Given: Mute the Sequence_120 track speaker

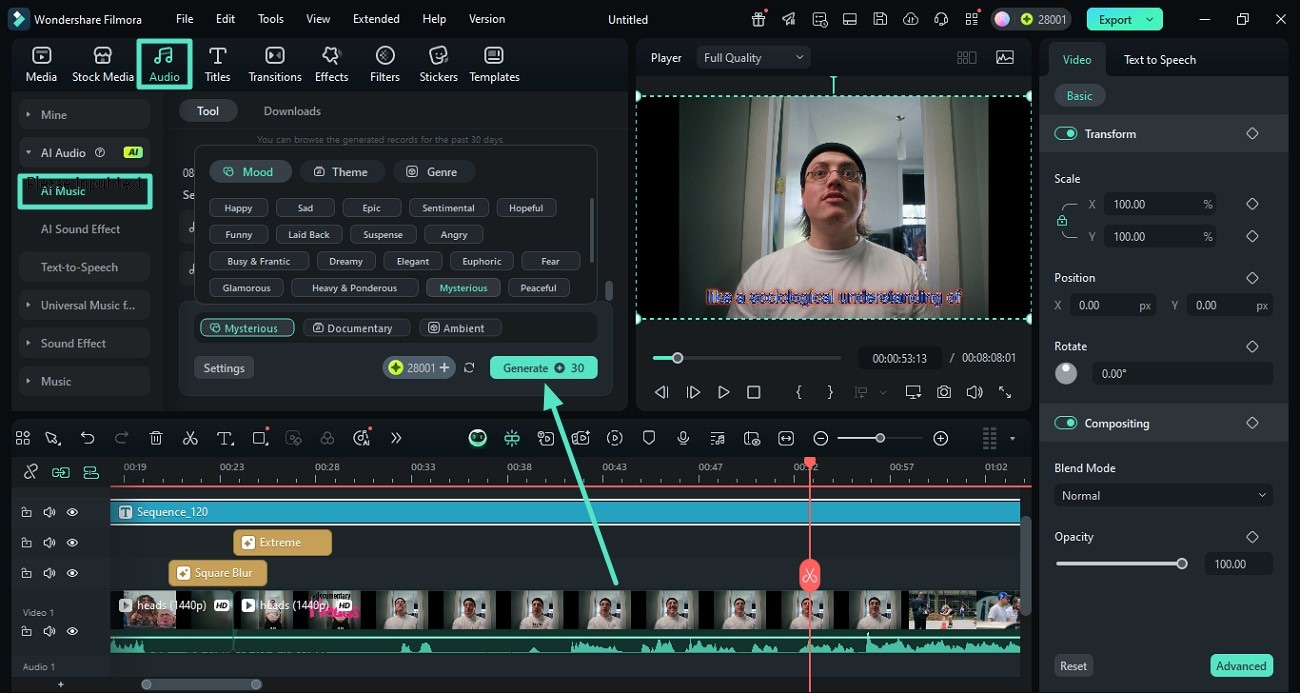Looking at the screenshot, I should point(49,512).
